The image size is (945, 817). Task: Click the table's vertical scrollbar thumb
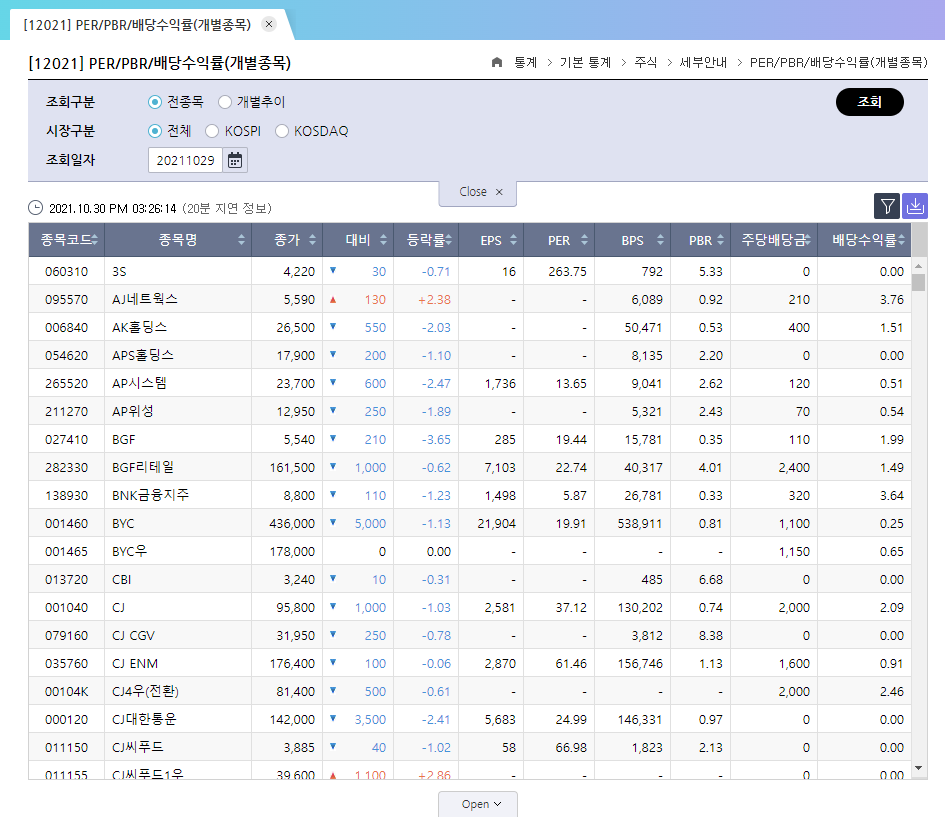coord(918,283)
